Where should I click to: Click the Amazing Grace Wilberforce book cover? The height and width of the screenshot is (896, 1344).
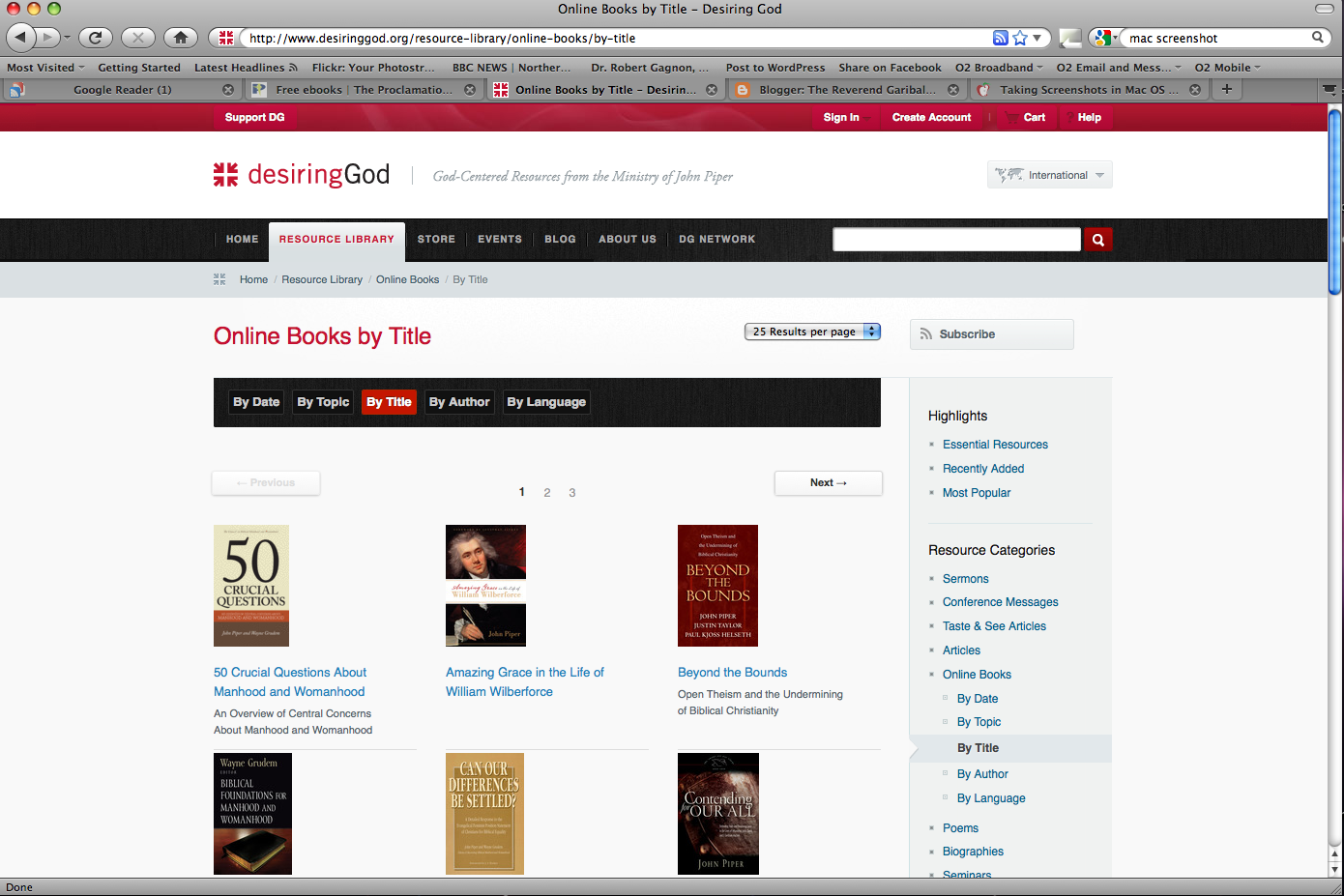(485, 586)
